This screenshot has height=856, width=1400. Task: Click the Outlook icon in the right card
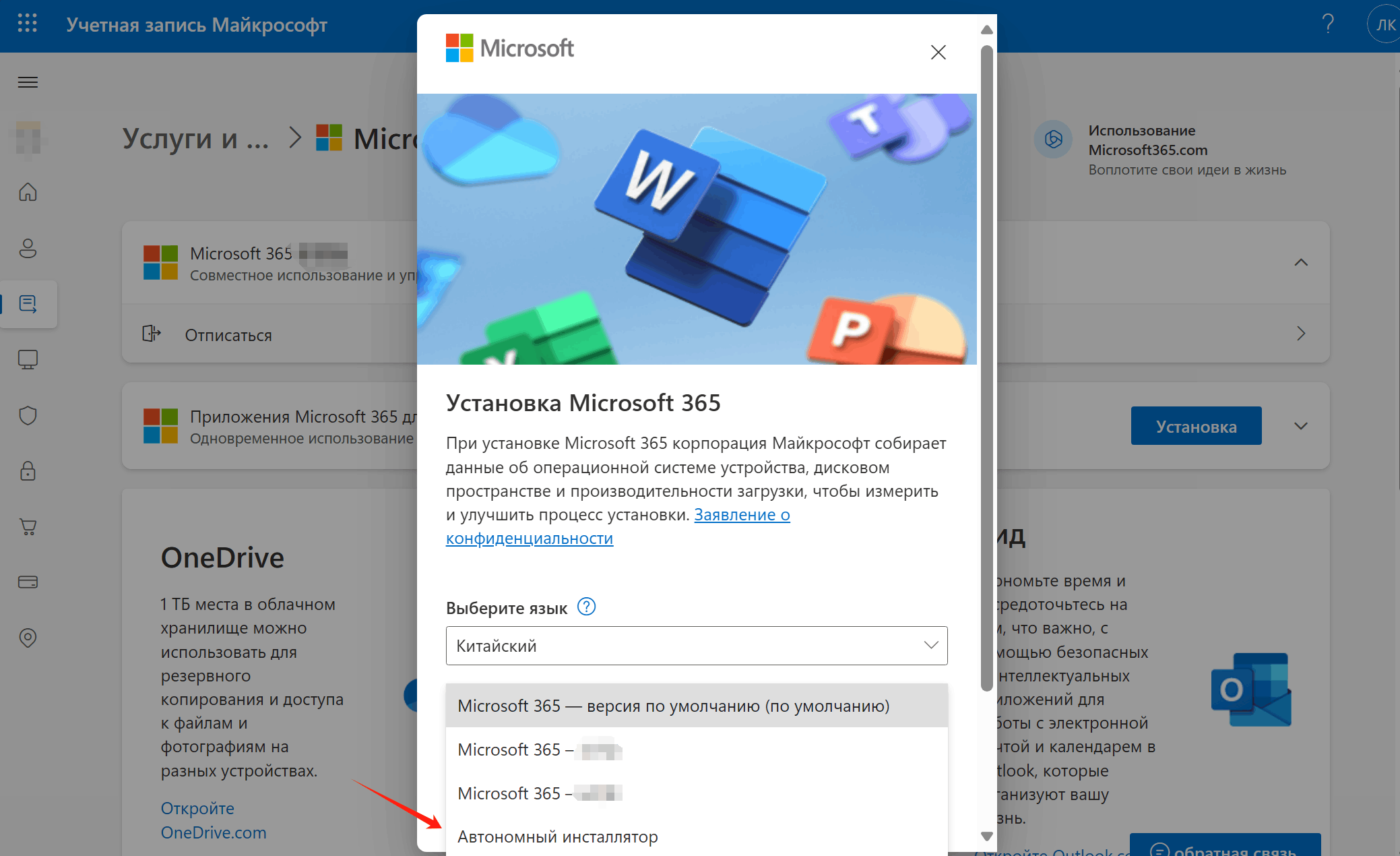pyautogui.click(x=1251, y=690)
